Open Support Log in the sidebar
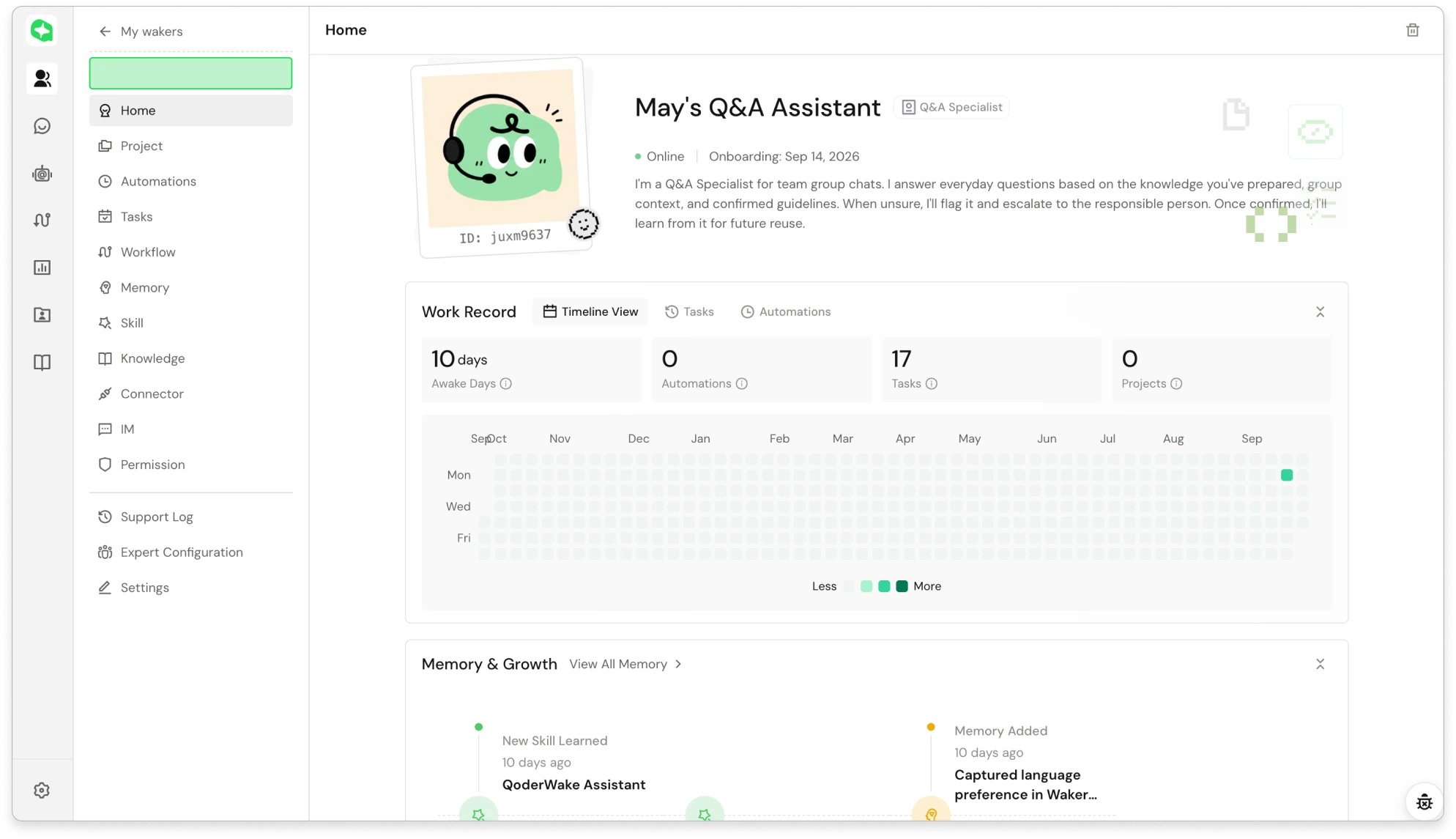This screenshot has width=1456, height=839. click(190, 517)
